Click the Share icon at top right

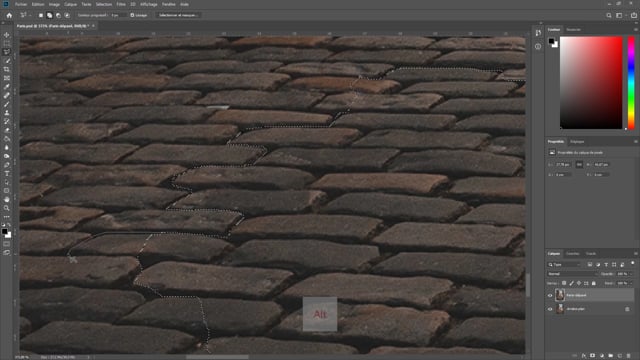pyautogui.click(x=634, y=15)
